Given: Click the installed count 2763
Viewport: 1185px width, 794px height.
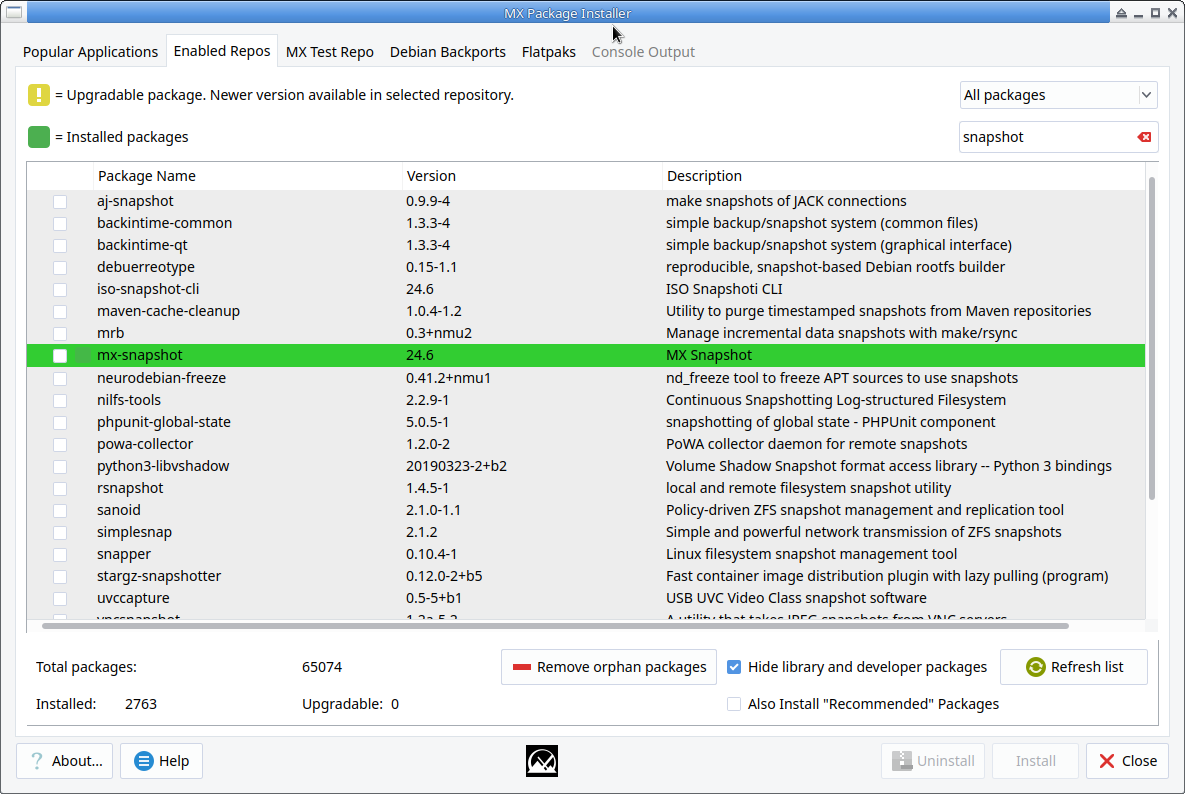Looking at the screenshot, I should click(141, 704).
